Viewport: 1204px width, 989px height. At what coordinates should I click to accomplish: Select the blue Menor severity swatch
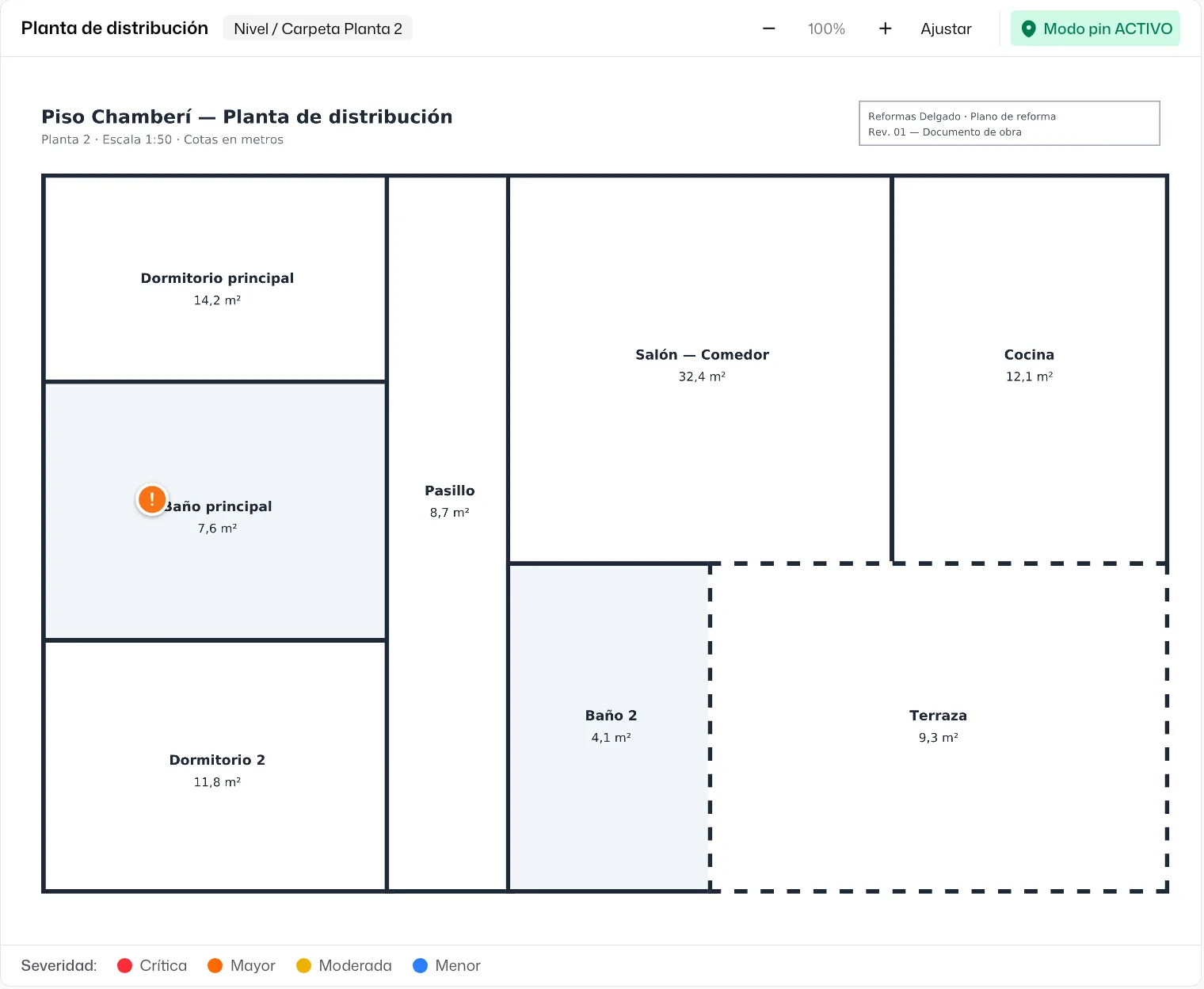[x=420, y=965]
